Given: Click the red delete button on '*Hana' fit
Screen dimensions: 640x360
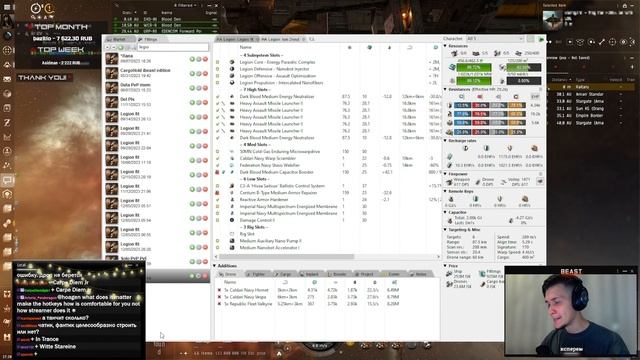Looking at the screenshot, I should [x=205, y=59].
